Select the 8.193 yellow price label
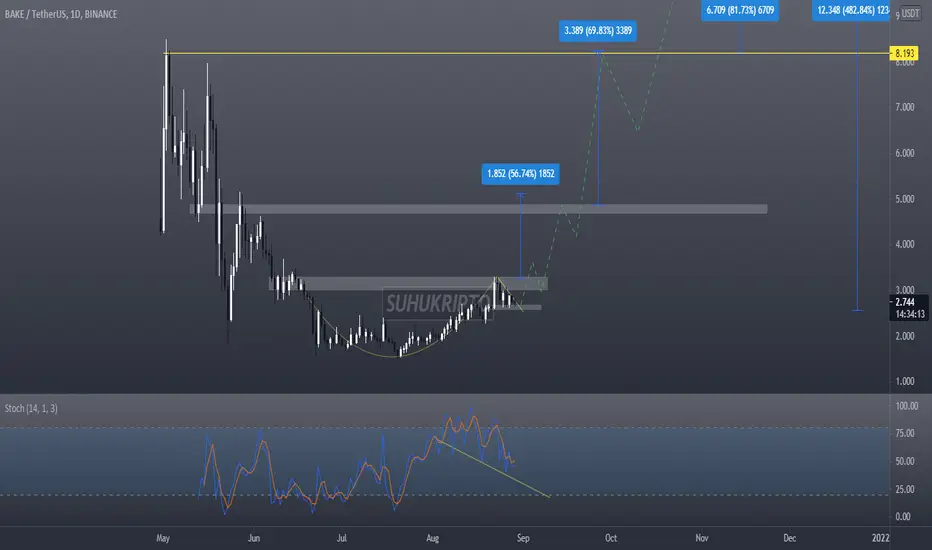 tap(904, 54)
